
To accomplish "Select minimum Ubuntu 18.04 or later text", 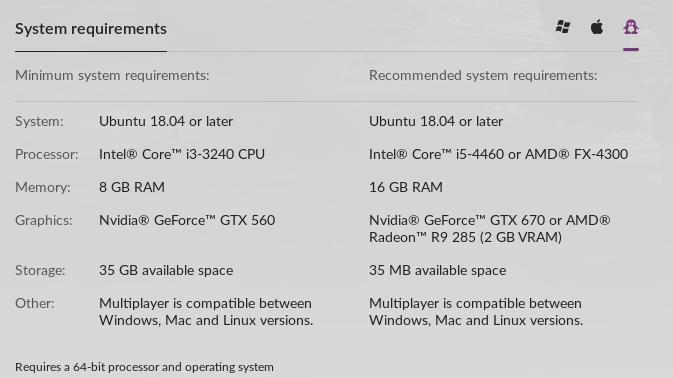I will [x=166, y=121].
